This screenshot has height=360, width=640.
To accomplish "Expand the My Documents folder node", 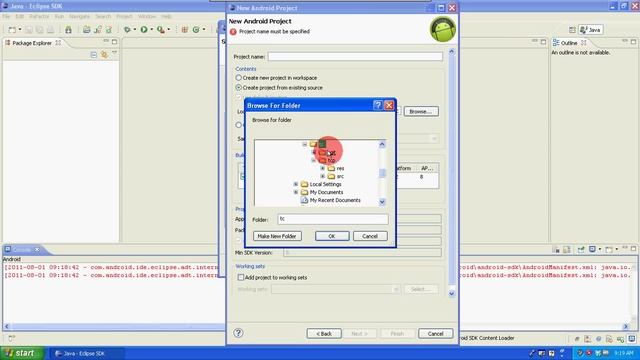I will pyautogui.click(x=296, y=192).
